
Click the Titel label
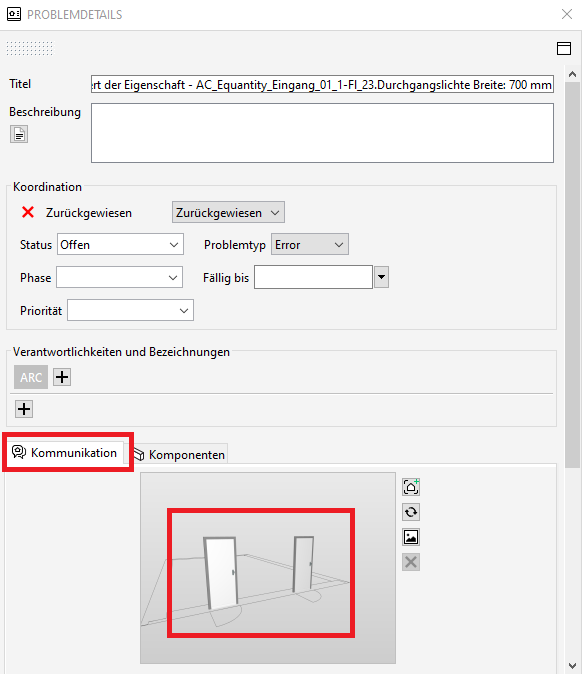tap(20, 84)
